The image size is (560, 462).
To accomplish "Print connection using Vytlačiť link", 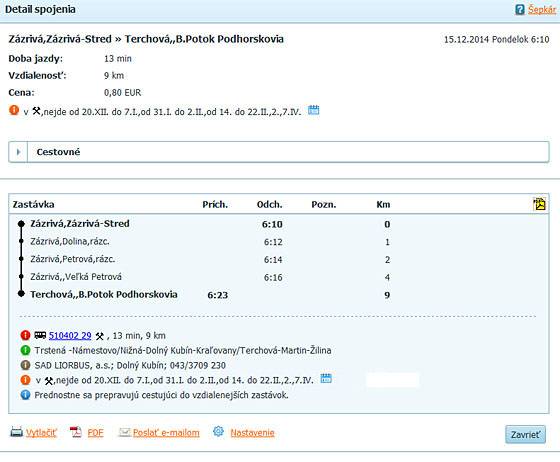I will pyautogui.click(x=41, y=433).
